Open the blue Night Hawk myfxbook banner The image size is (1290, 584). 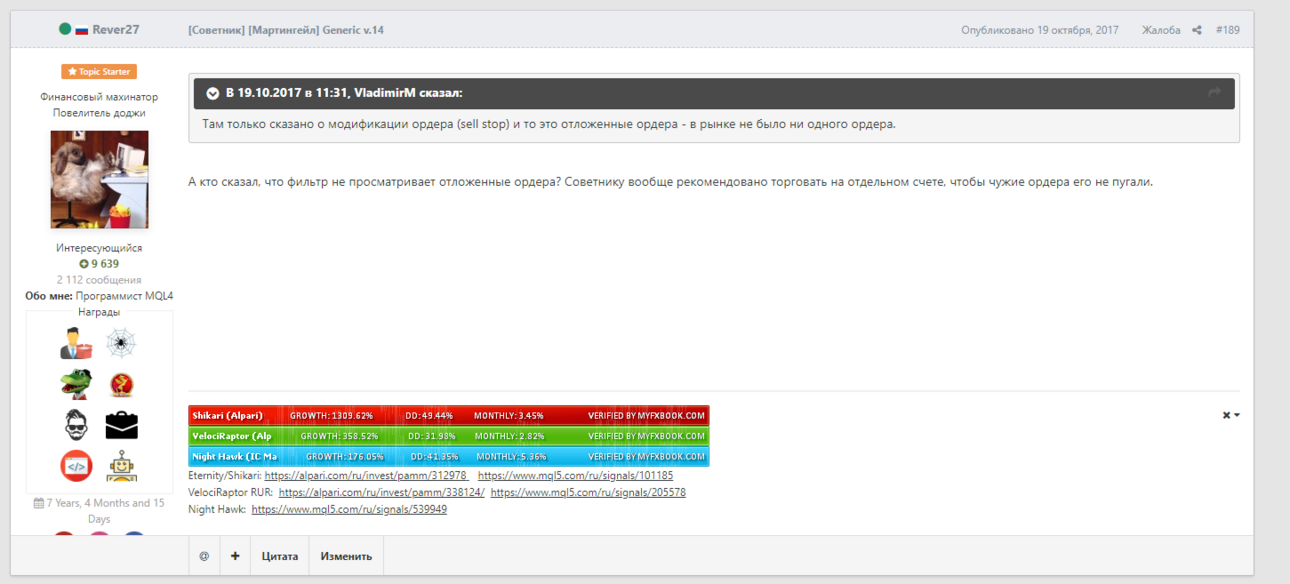coord(448,457)
